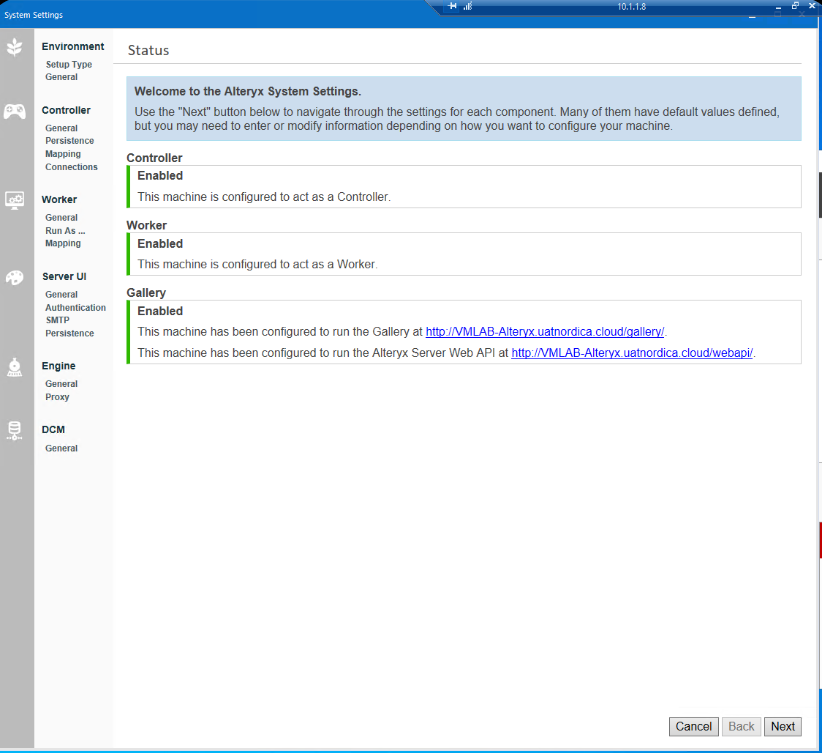Click the signal strength icon in session bar
Image resolution: width=822 pixels, height=753 pixels.
468,6
